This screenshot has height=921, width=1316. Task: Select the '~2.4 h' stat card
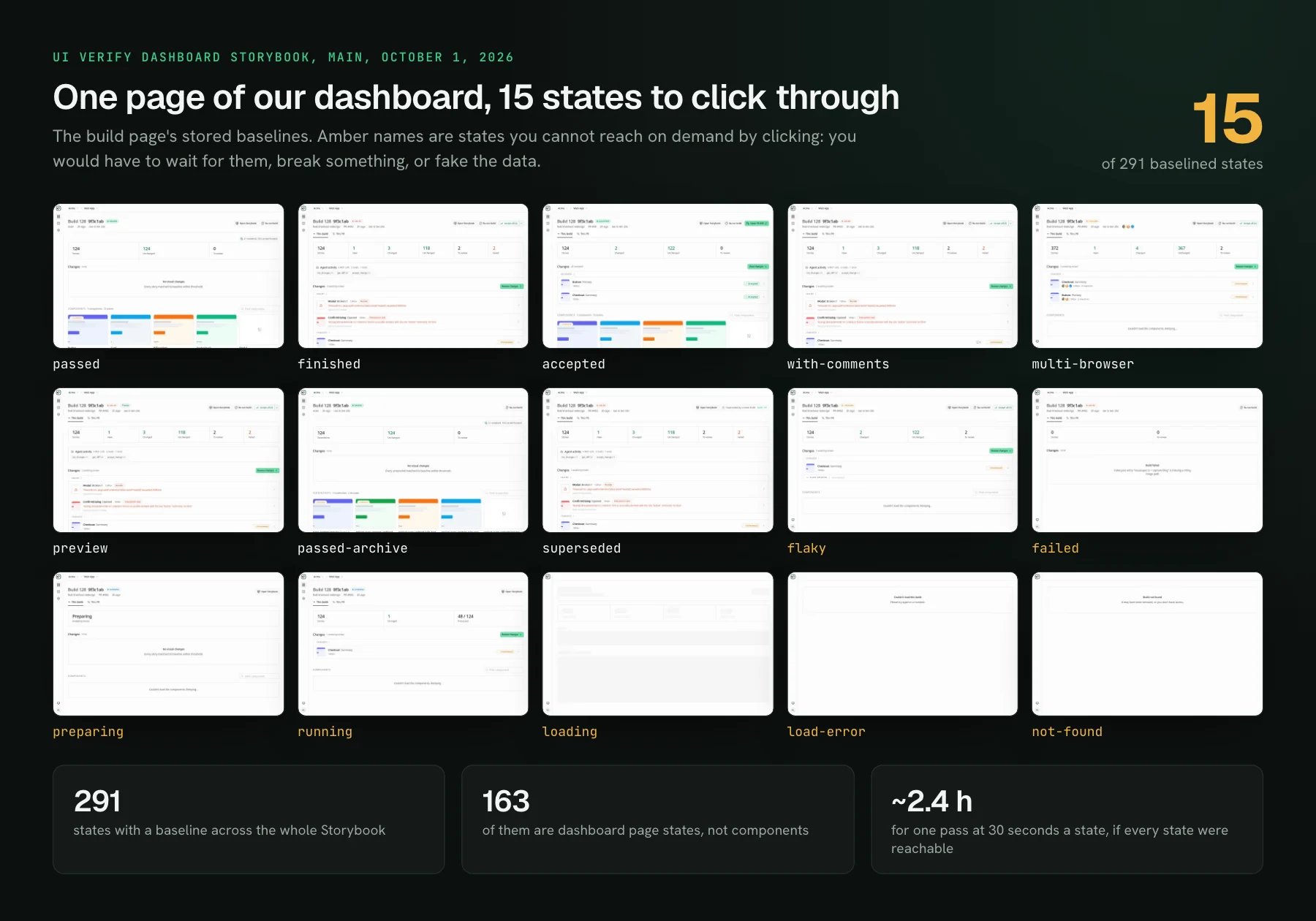[x=1067, y=819]
